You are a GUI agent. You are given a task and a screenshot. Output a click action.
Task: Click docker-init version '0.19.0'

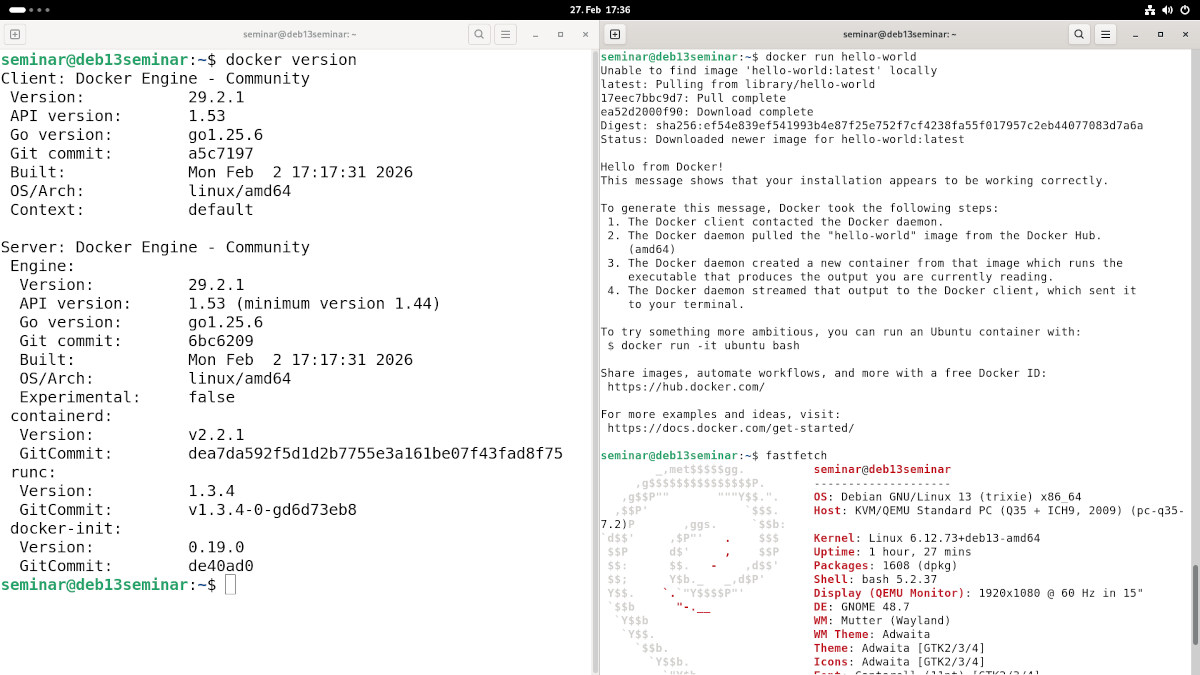coord(216,547)
